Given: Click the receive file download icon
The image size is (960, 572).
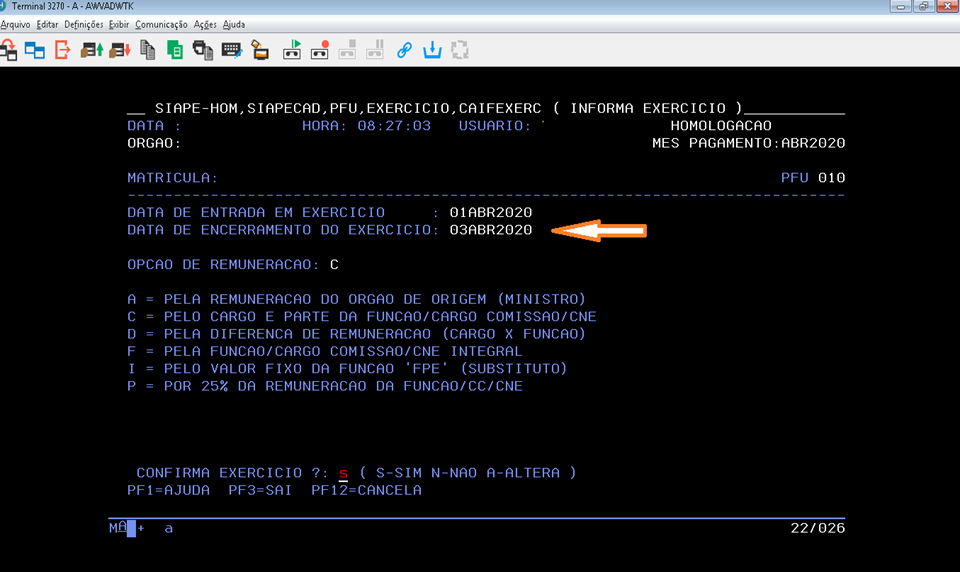Looking at the screenshot, I should point(120,50).
